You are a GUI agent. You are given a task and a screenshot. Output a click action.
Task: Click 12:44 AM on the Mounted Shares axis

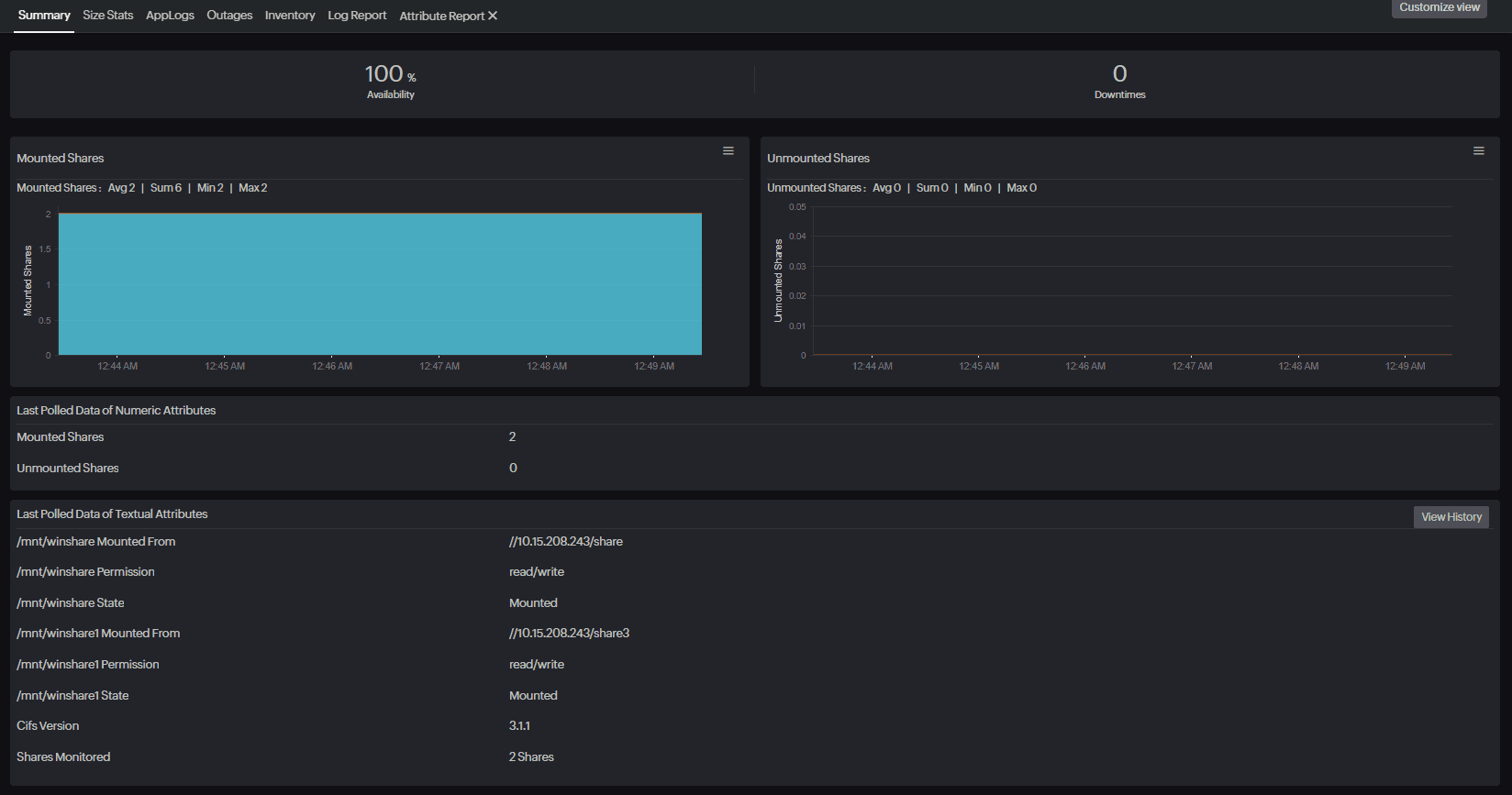pos(117,367)
